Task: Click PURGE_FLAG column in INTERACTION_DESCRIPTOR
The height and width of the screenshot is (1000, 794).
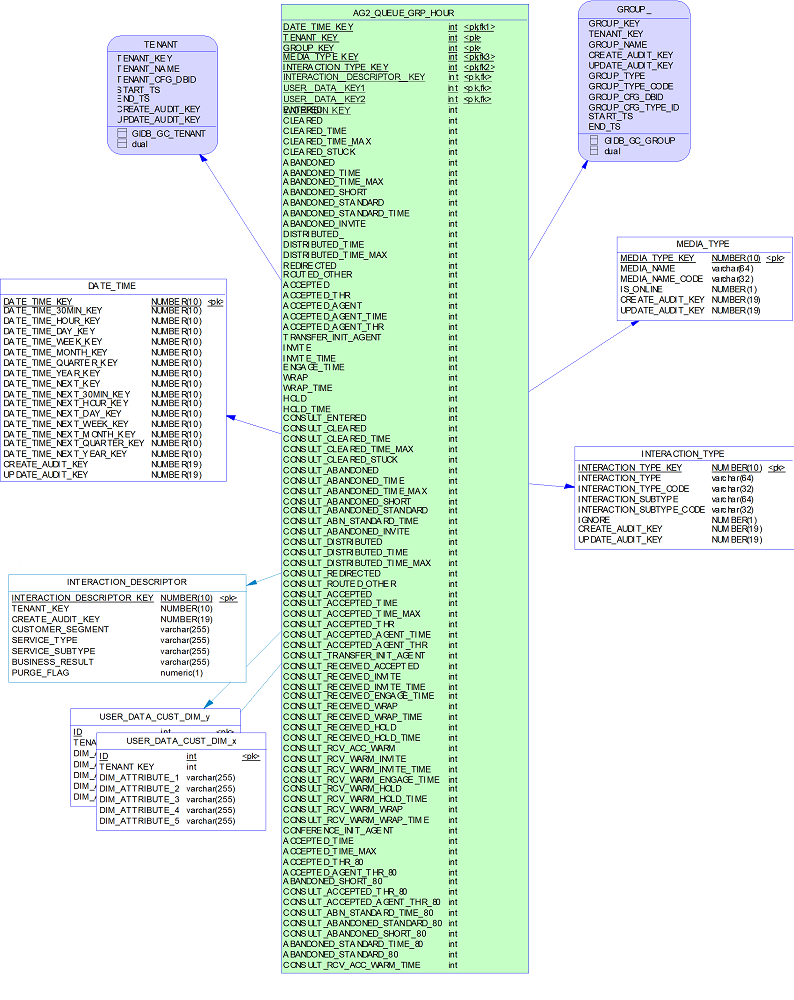Action: (x=37, y=673)
